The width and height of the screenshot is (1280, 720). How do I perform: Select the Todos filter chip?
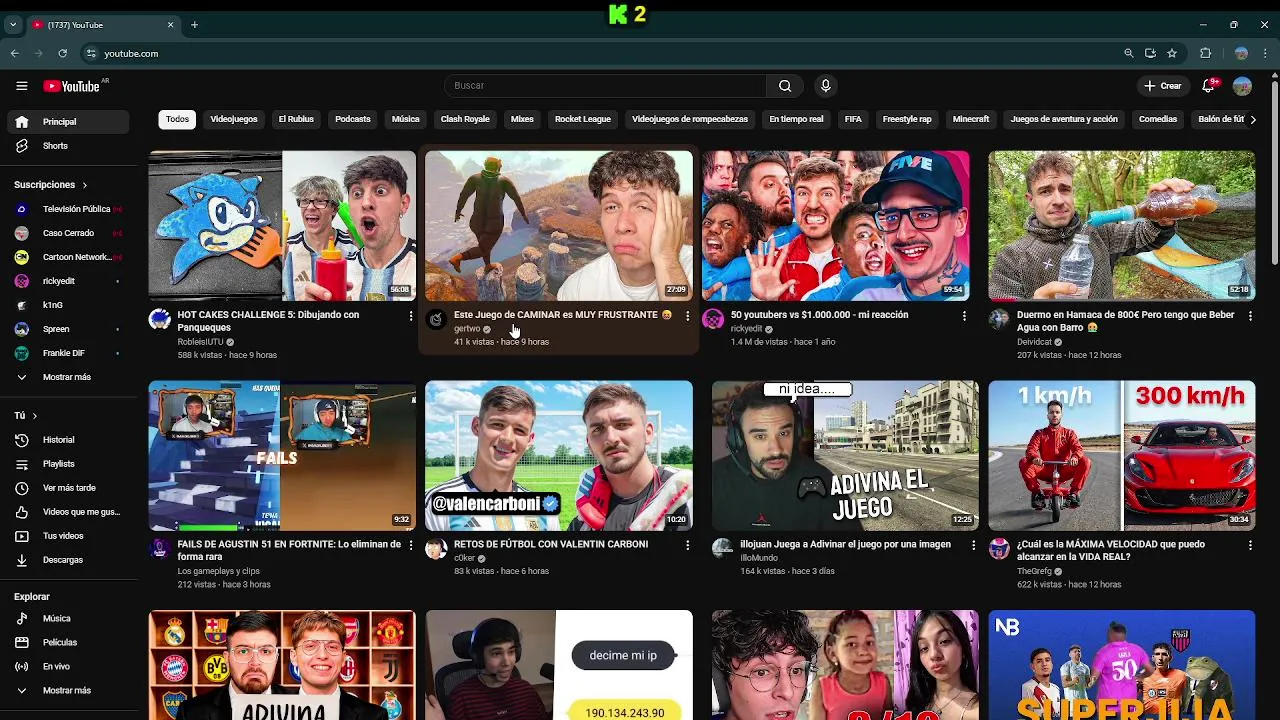pyautogui.click(x=177, y=119)
